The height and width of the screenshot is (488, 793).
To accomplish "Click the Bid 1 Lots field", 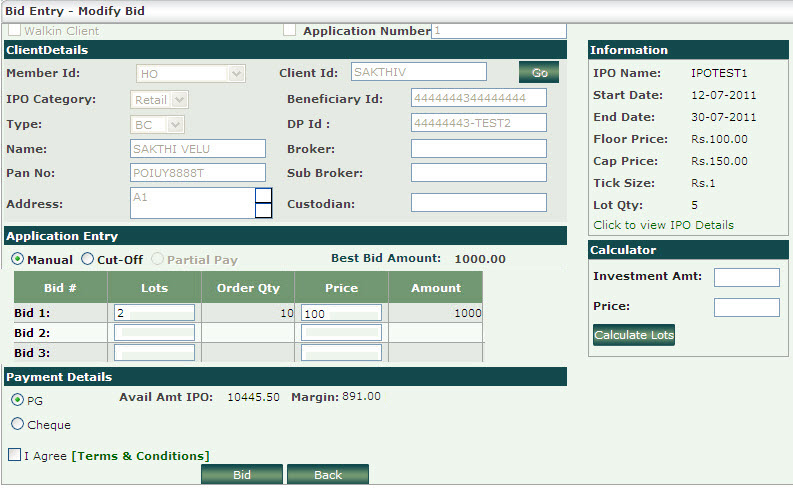I will tap(154, 313).
